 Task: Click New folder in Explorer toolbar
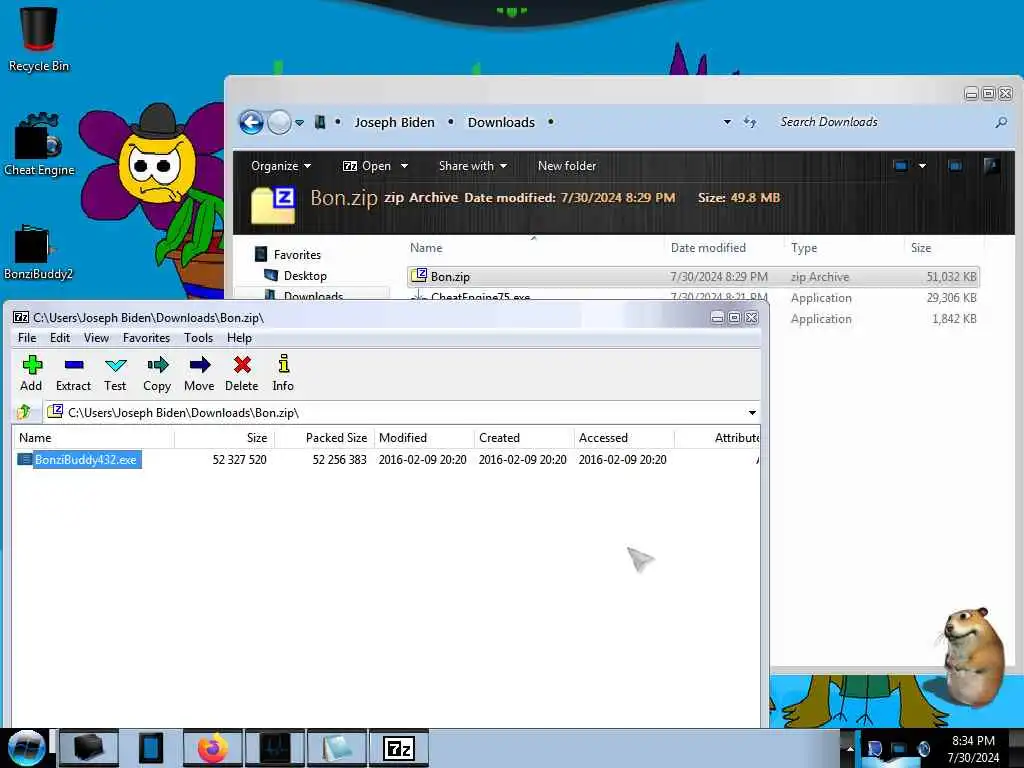point(567,166)
